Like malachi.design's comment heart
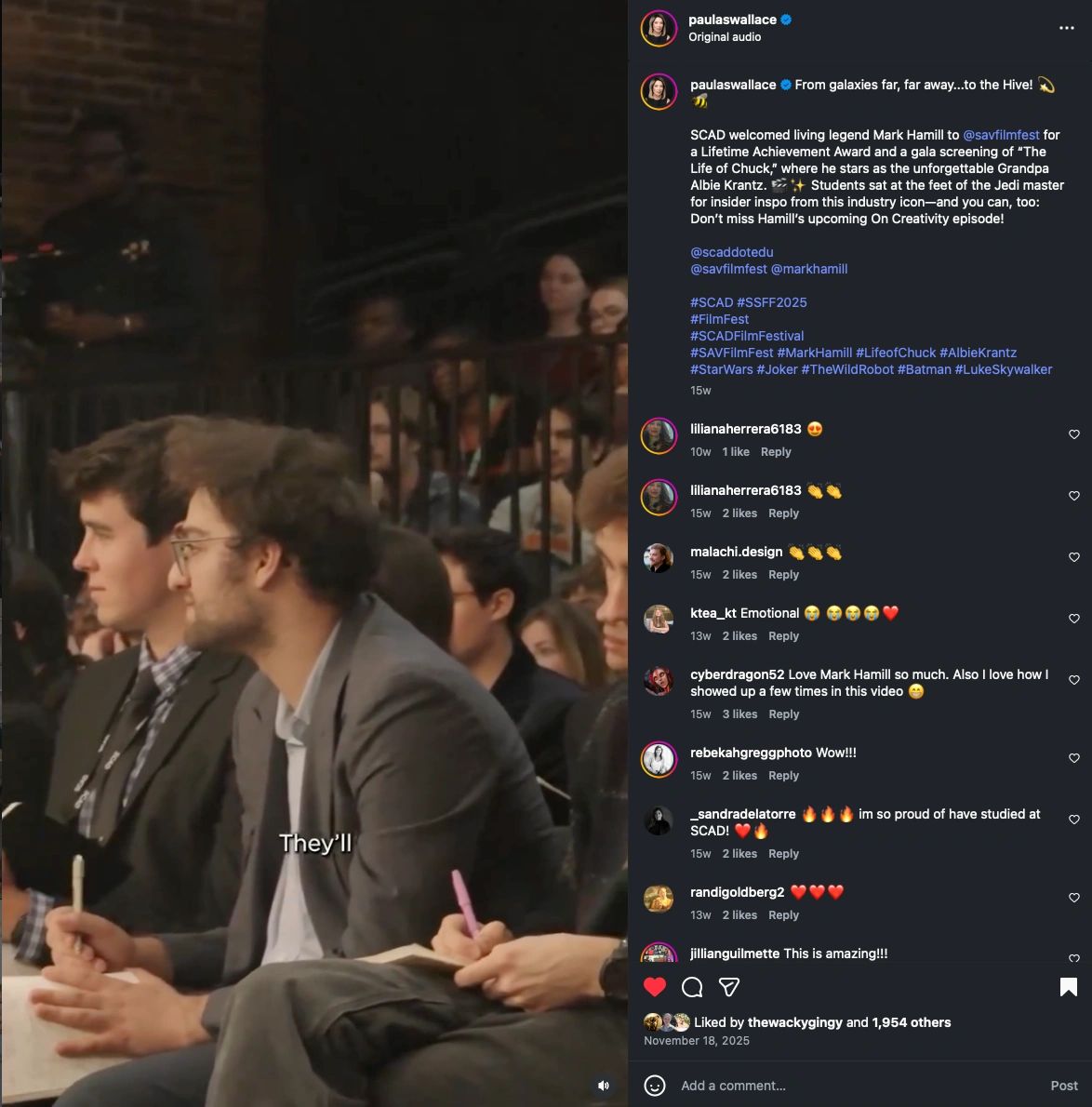The height and width of the screenshot is (1107, 1092). [1073, 557]
